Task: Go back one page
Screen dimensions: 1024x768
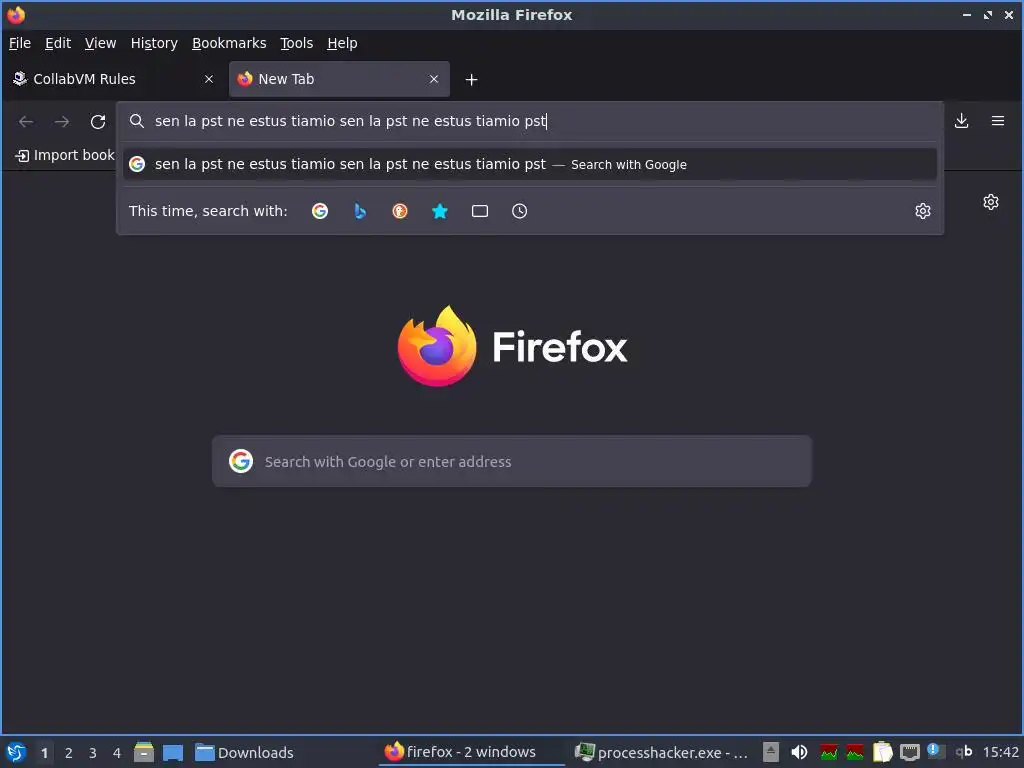Action: 26,121
